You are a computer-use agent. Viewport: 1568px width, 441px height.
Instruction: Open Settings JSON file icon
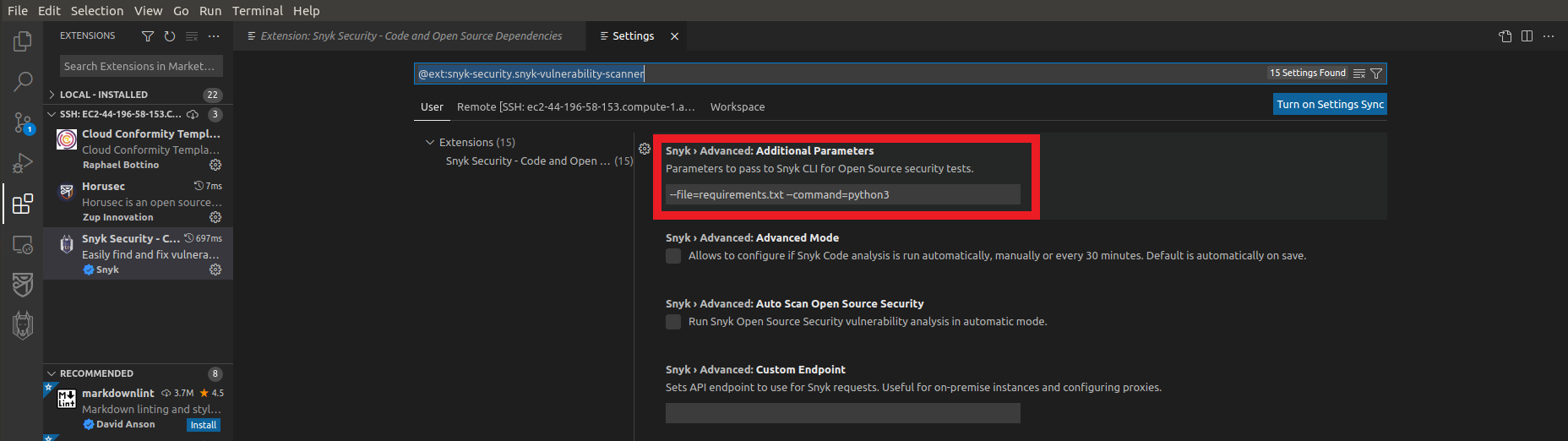[1505, 36]
